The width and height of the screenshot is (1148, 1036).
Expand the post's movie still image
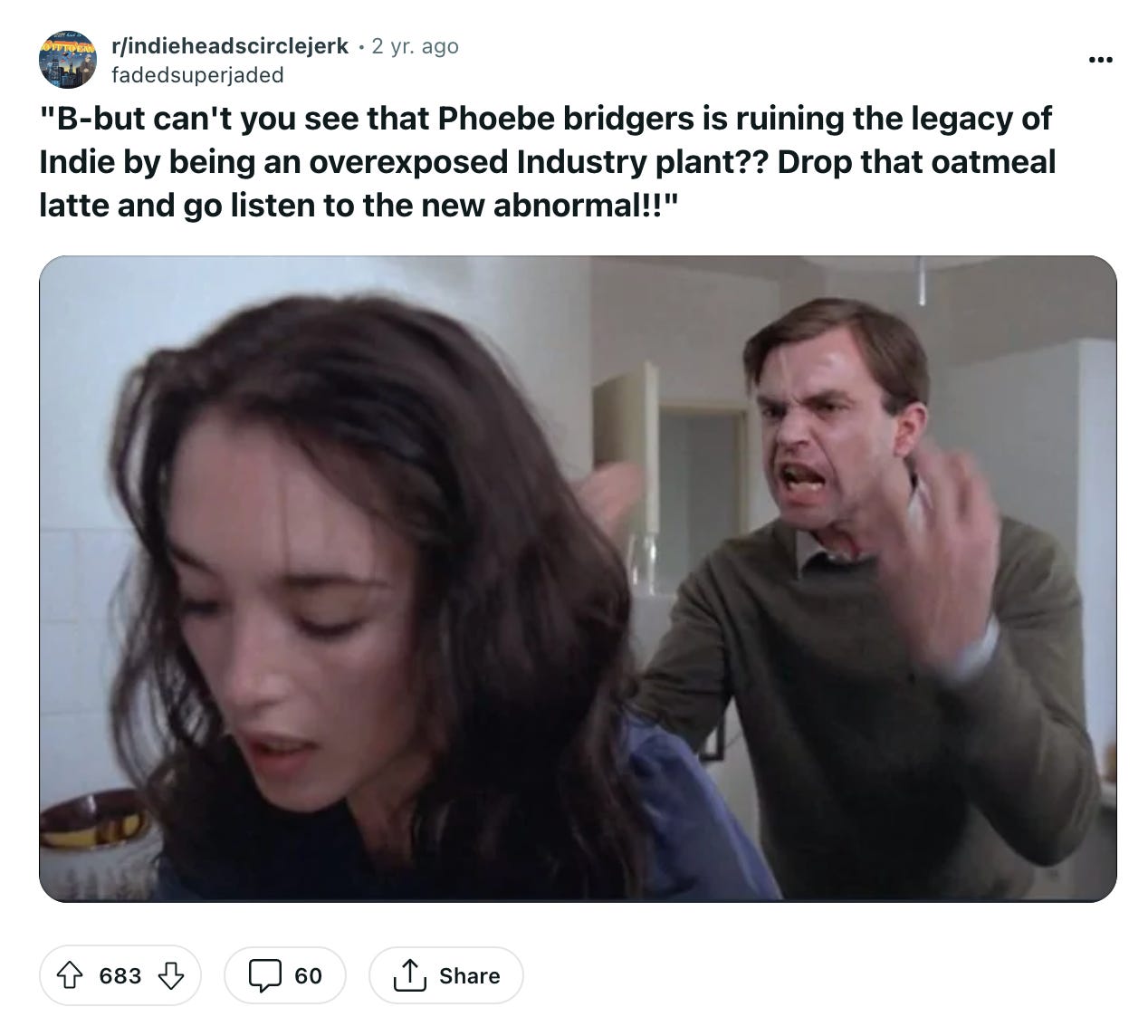(578, 579)
